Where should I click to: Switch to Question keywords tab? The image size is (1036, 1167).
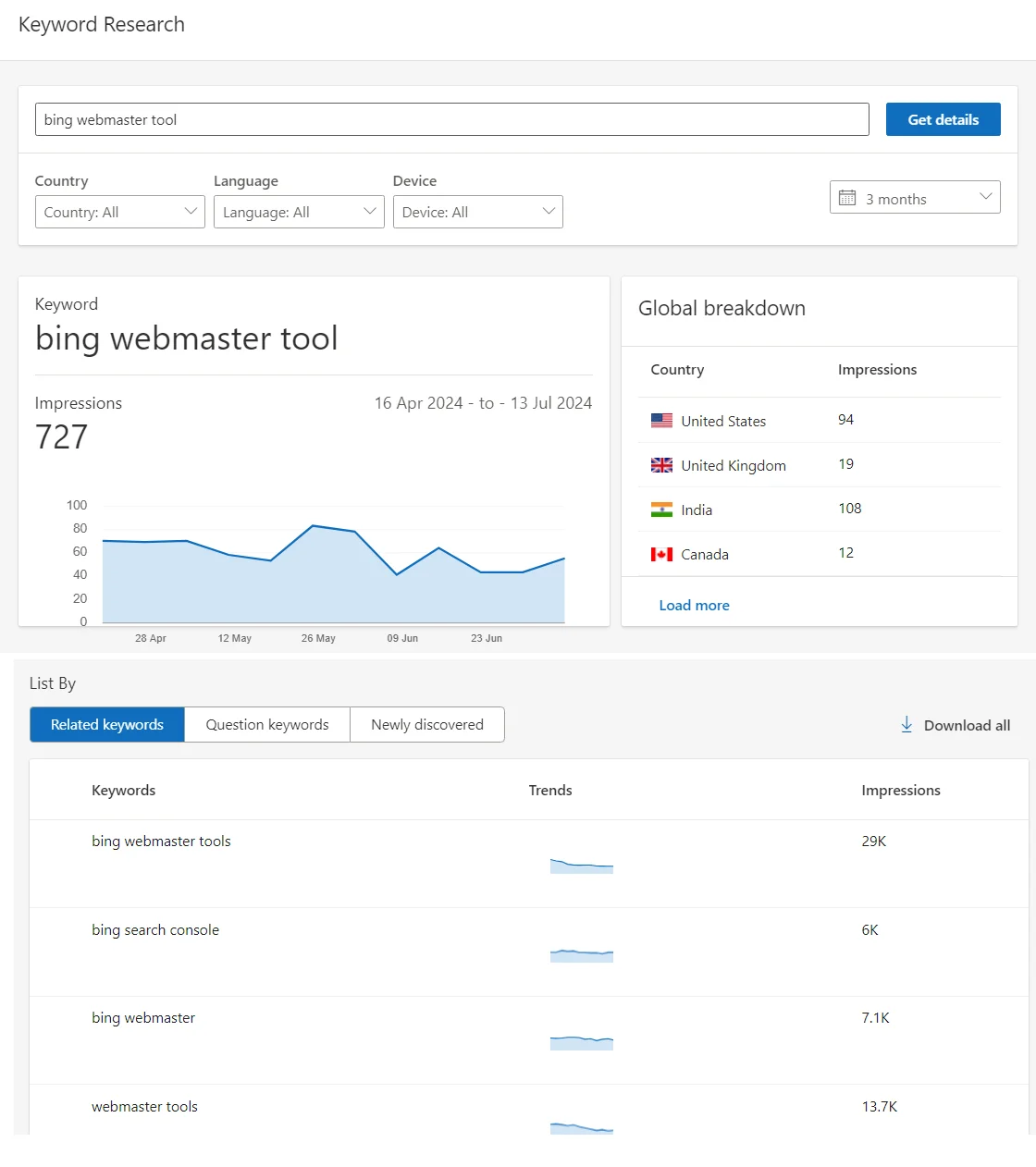267,725
